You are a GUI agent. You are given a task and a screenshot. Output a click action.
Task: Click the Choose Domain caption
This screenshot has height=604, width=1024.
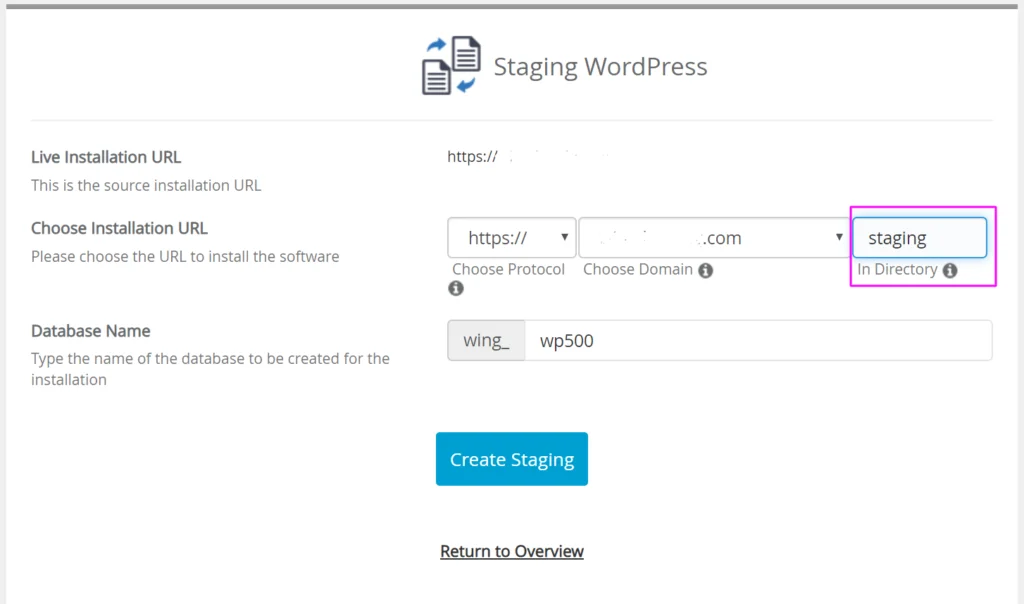tap(638, 270)
